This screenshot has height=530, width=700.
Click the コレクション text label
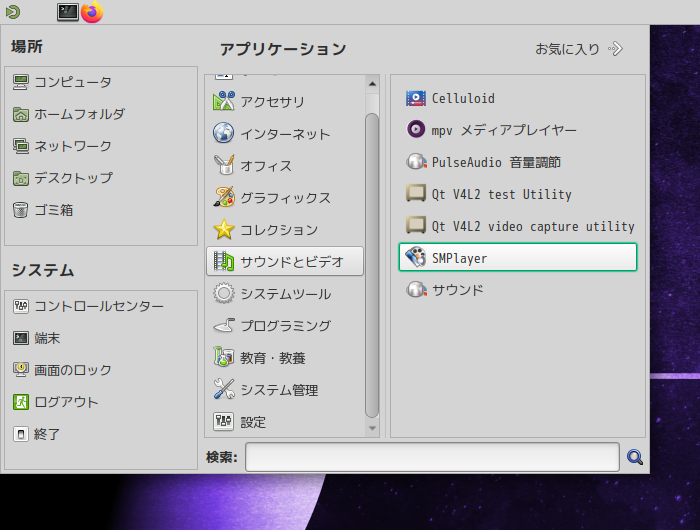click(x=279, y=230)
